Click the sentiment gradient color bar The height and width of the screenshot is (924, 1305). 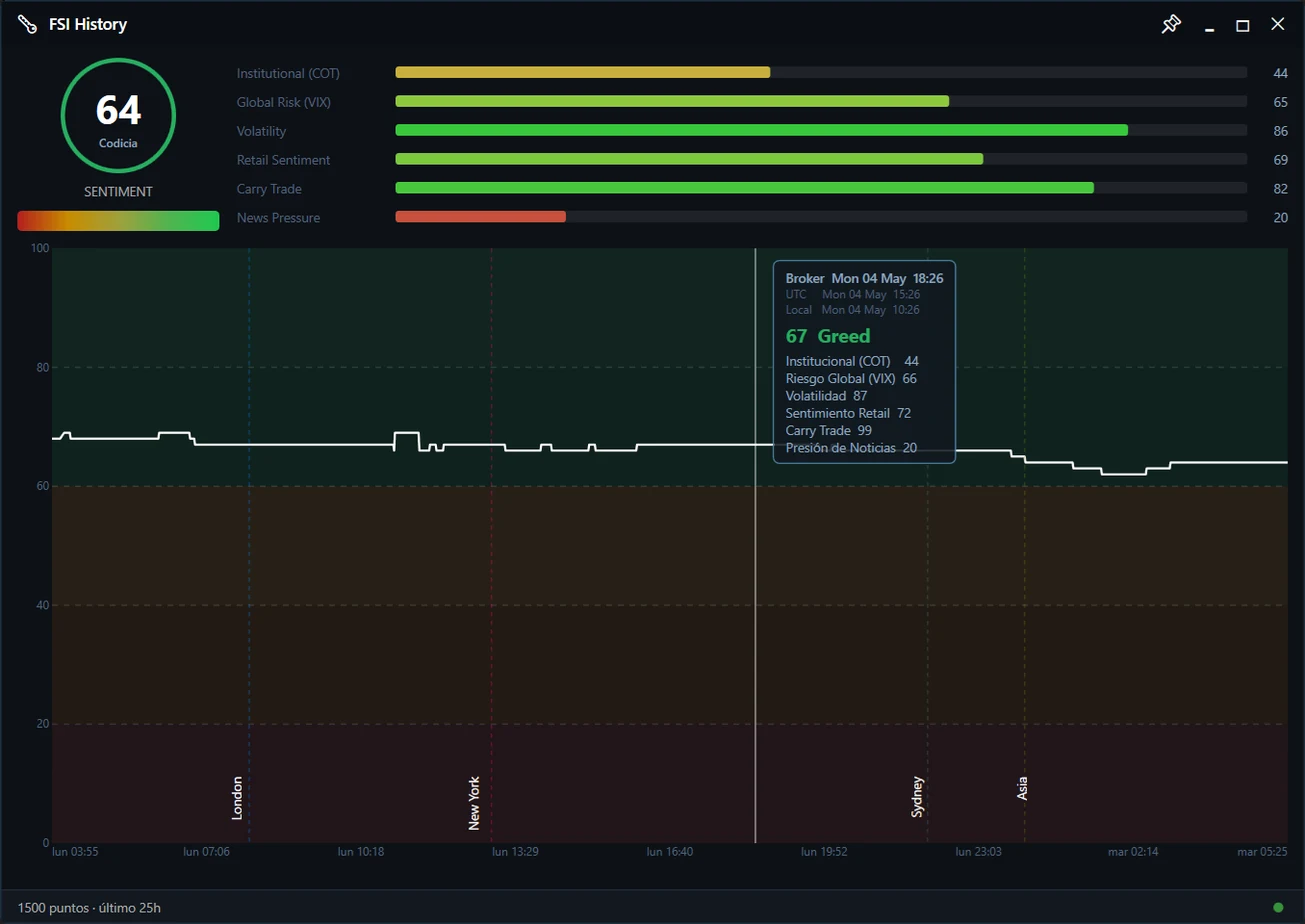(118, 221)
